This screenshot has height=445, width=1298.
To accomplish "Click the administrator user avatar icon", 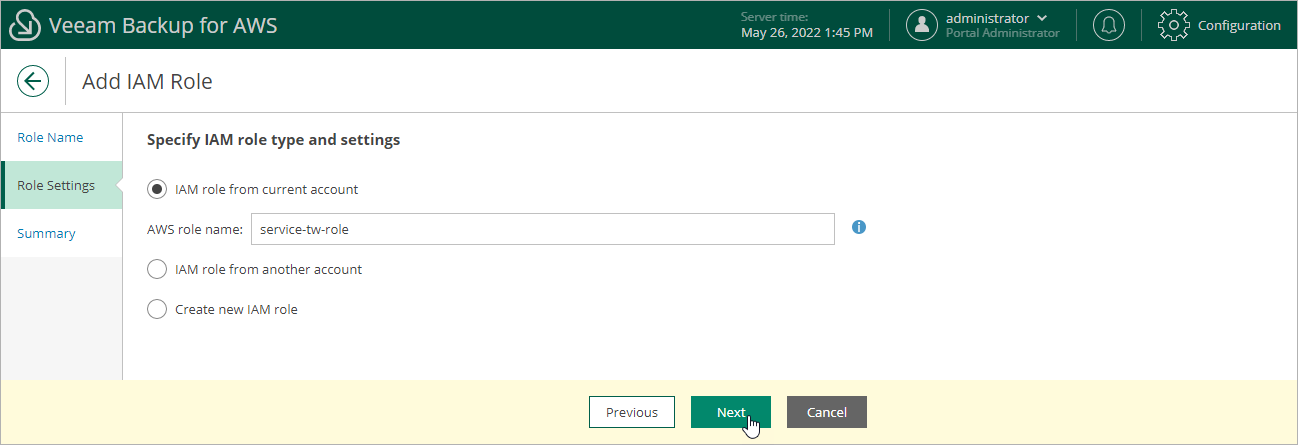I will point(922,25).
